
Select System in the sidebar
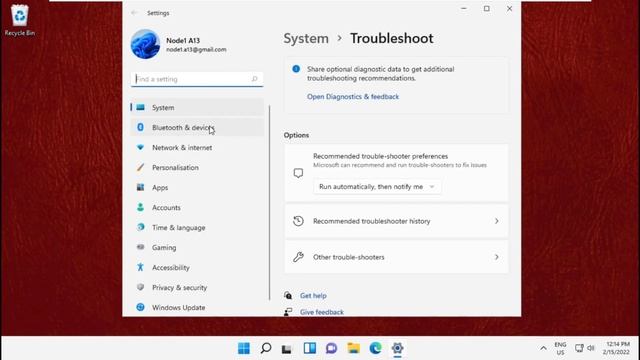pos(197,107)
